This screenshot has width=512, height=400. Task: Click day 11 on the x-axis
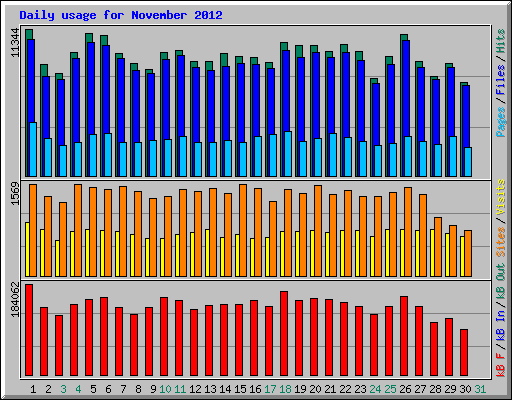point(180,389)
